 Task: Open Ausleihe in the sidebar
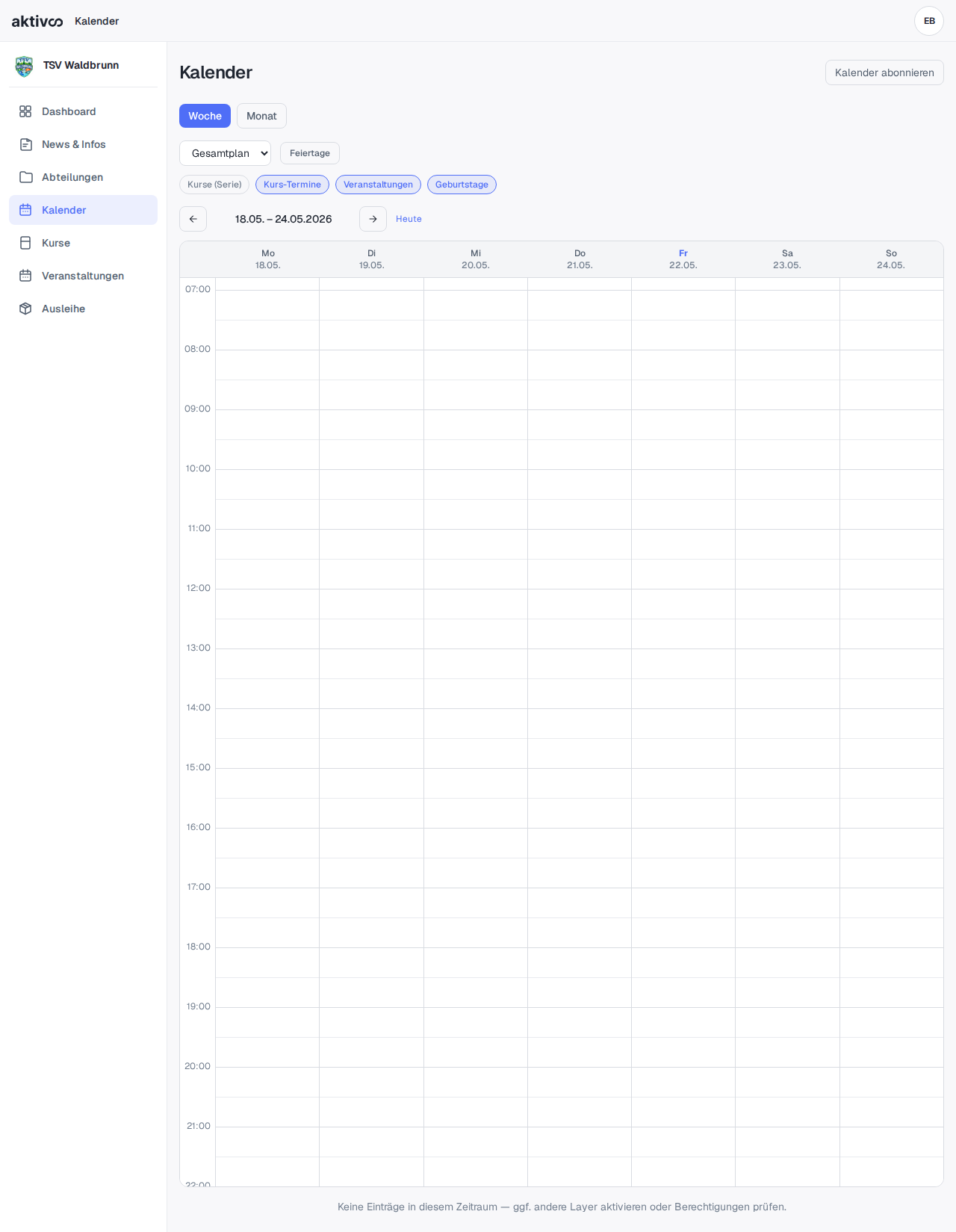pyautogui.click(x=83, y=309)
